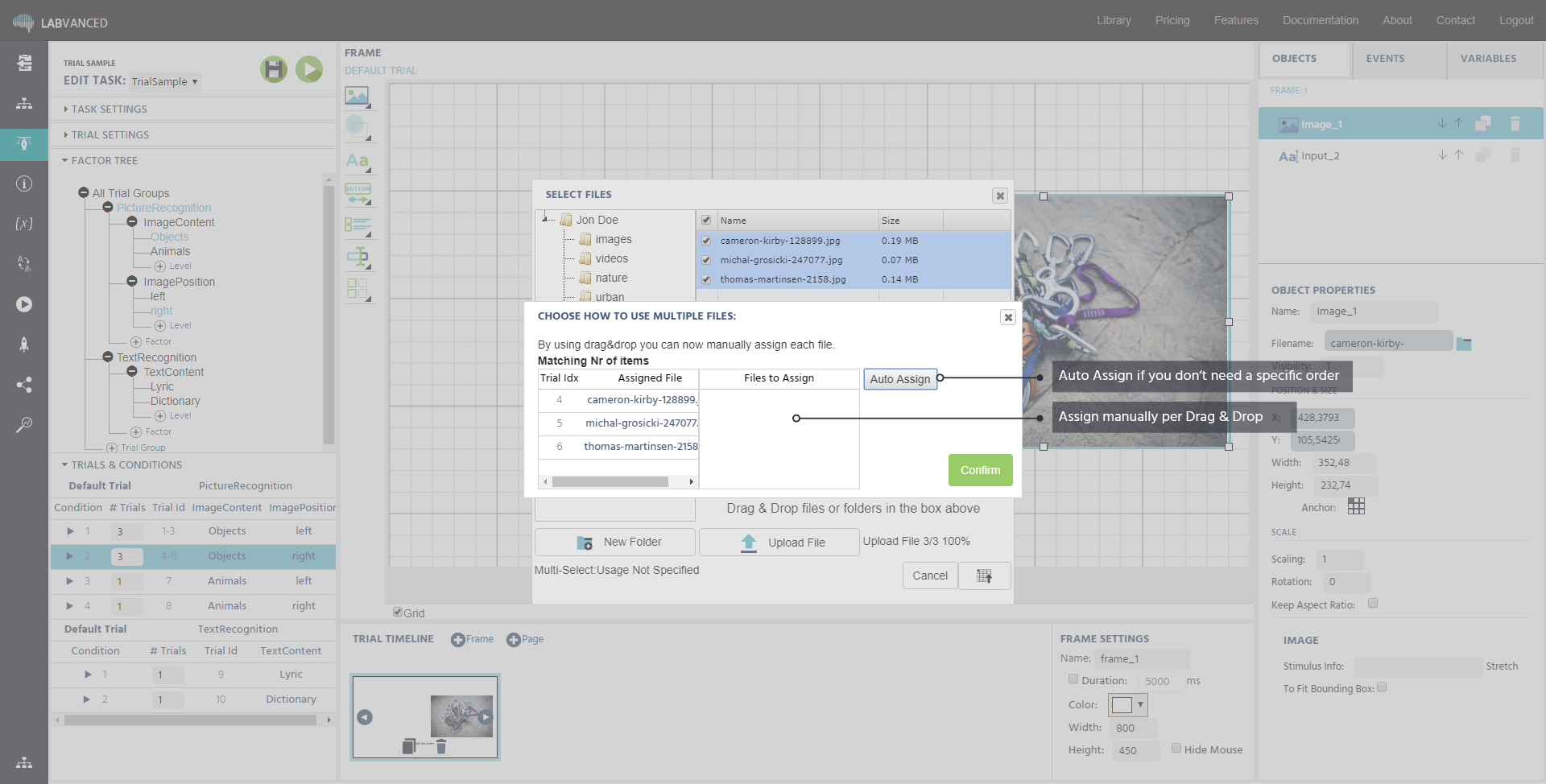Viewport: 1546px width, 784px height.
Task: Open variables (x) icon in left sidebar
Action: coord(24,224)
